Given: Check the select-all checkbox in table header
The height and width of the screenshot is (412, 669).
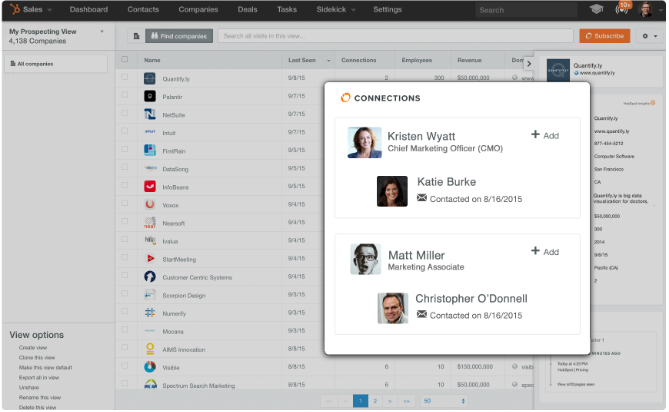Looking at the screenshot, I should click(124, 60).
